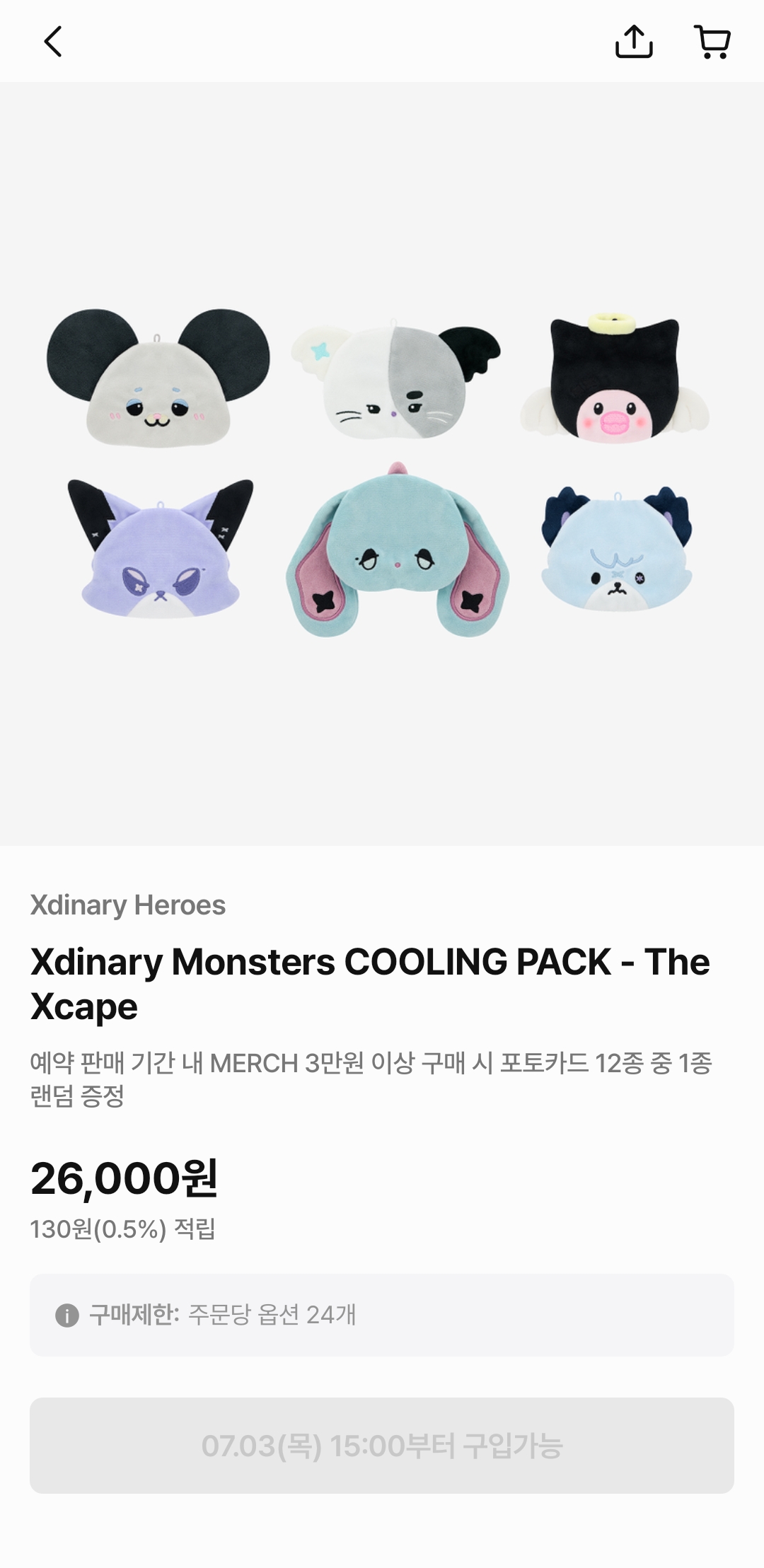Tap the 26,000원 price text
The image size is (764, 1568).
pos(124,1178)
